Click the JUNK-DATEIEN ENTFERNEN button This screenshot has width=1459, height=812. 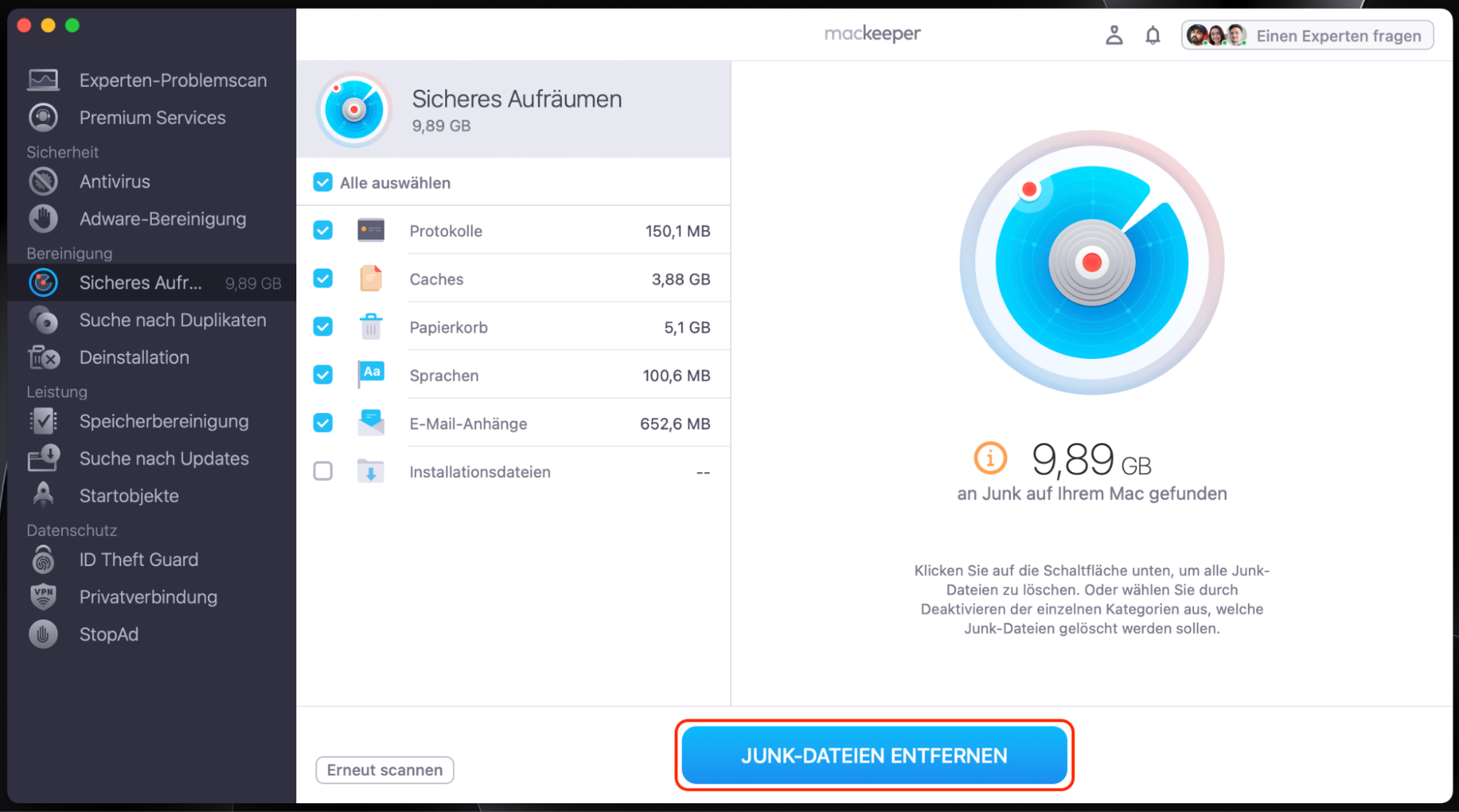click(874, 755)
